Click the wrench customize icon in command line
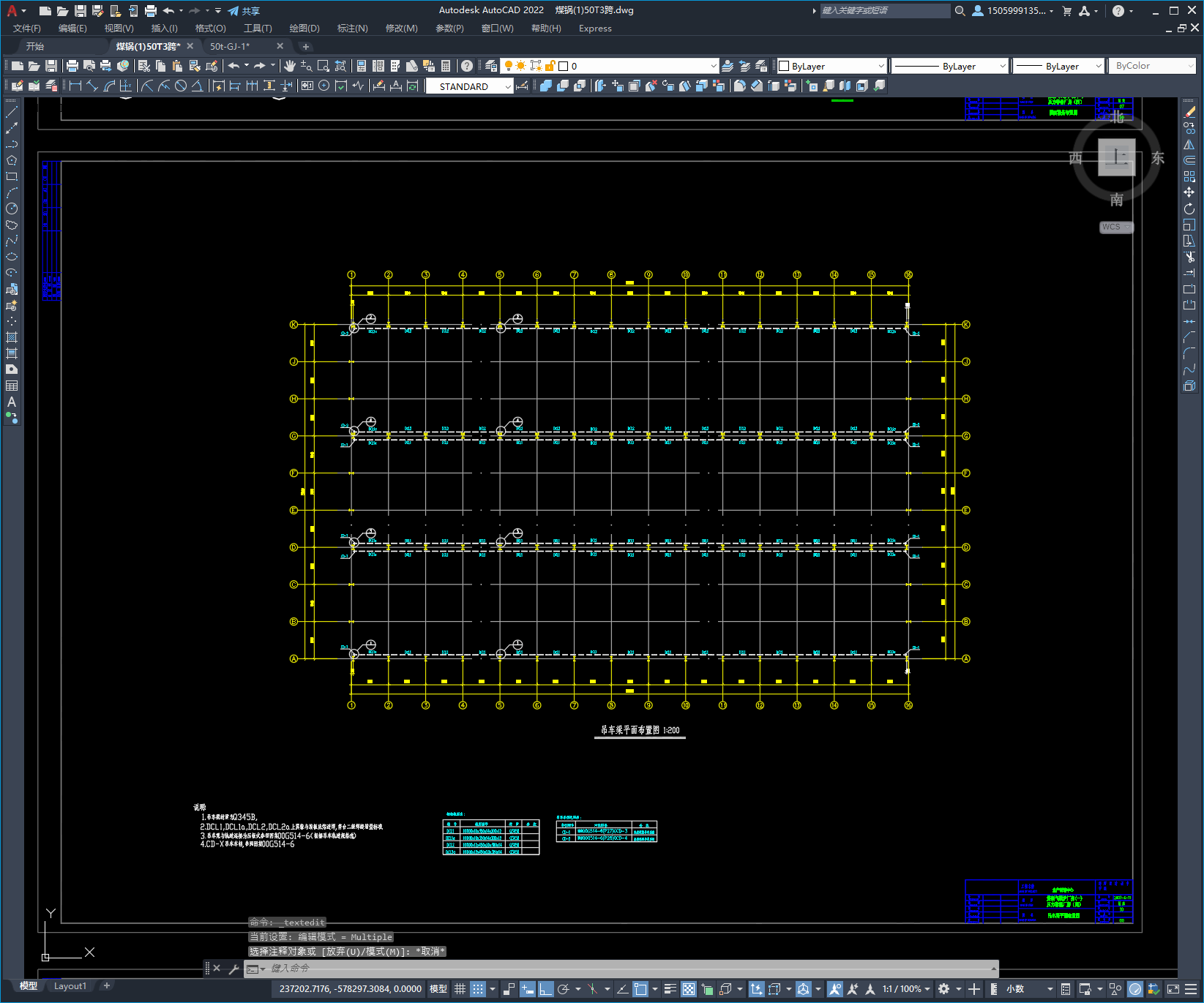 coord(234,969)
